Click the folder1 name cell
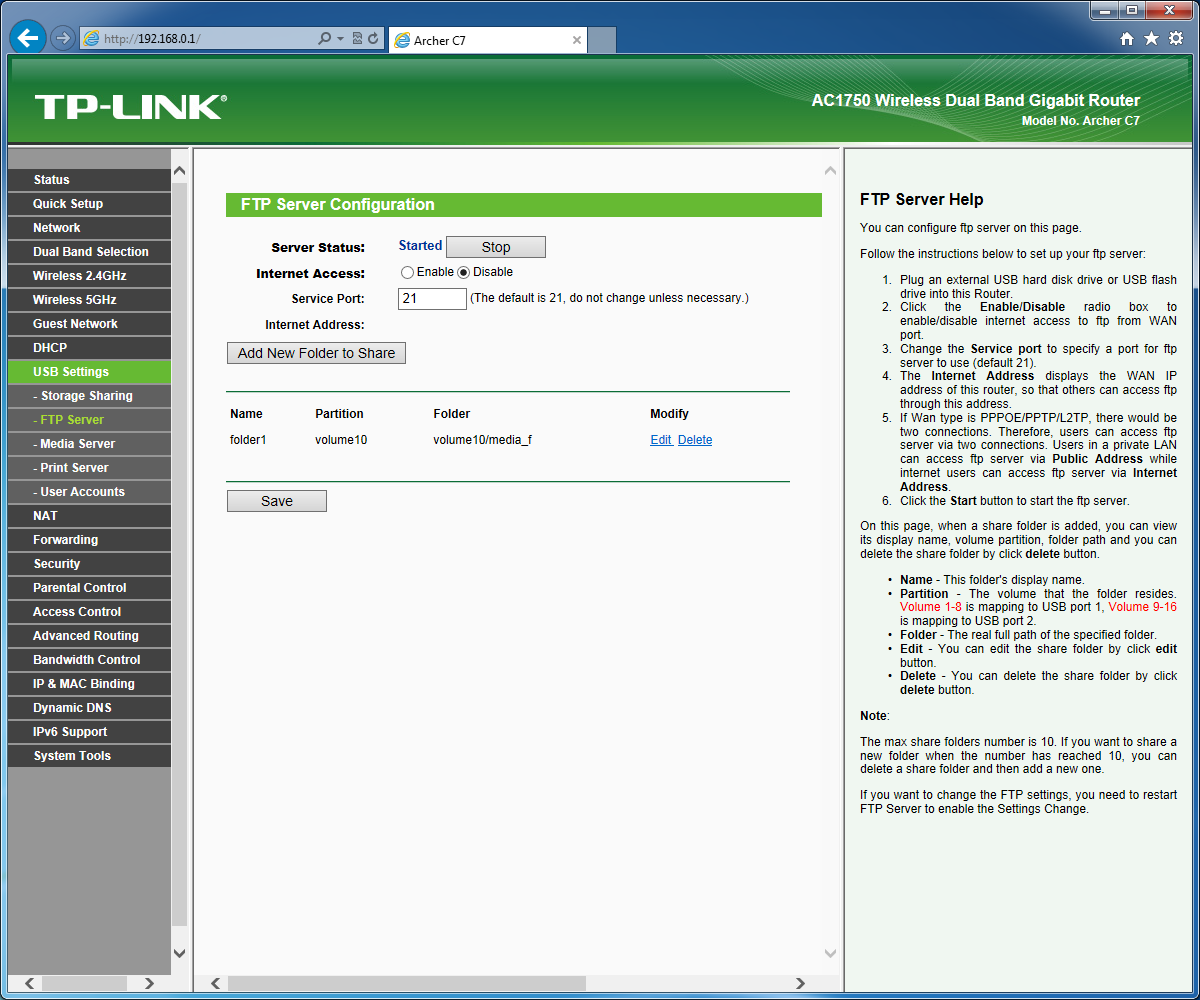Viewport: 1200px width, 1000px height. tap(248, 440)
